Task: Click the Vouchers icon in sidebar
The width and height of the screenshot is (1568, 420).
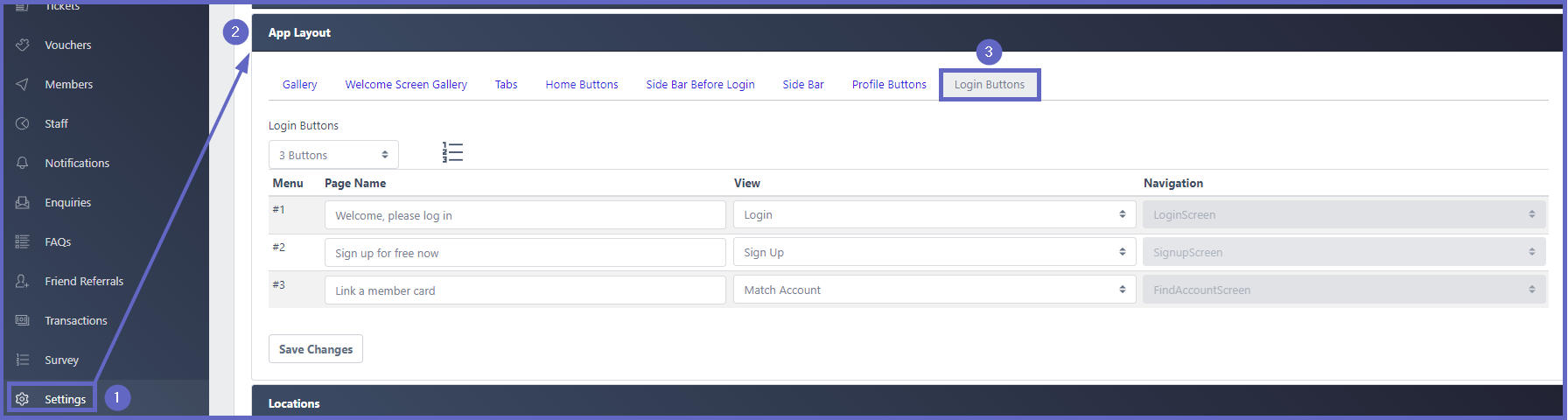Action: click(23, 45)
